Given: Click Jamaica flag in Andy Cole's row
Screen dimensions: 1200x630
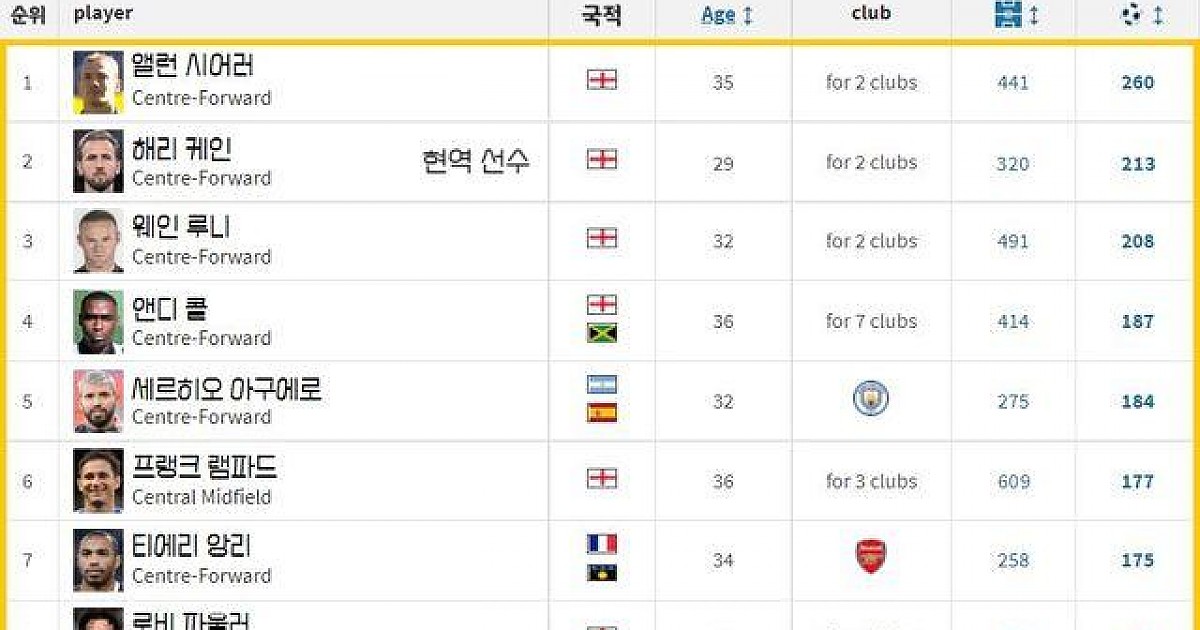Looking at the screenshot, I should tap(601, 333).
